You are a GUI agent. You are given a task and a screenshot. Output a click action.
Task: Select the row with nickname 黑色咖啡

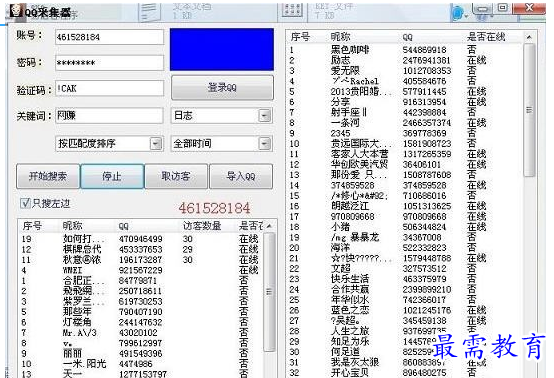click(405, 50)
